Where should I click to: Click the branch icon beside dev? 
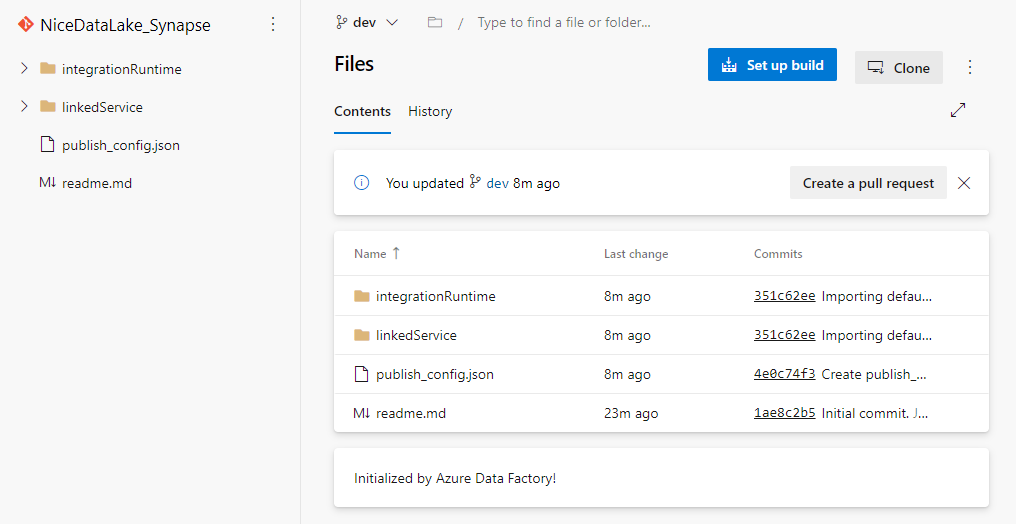pyautogui.click(x=341, y=23)
